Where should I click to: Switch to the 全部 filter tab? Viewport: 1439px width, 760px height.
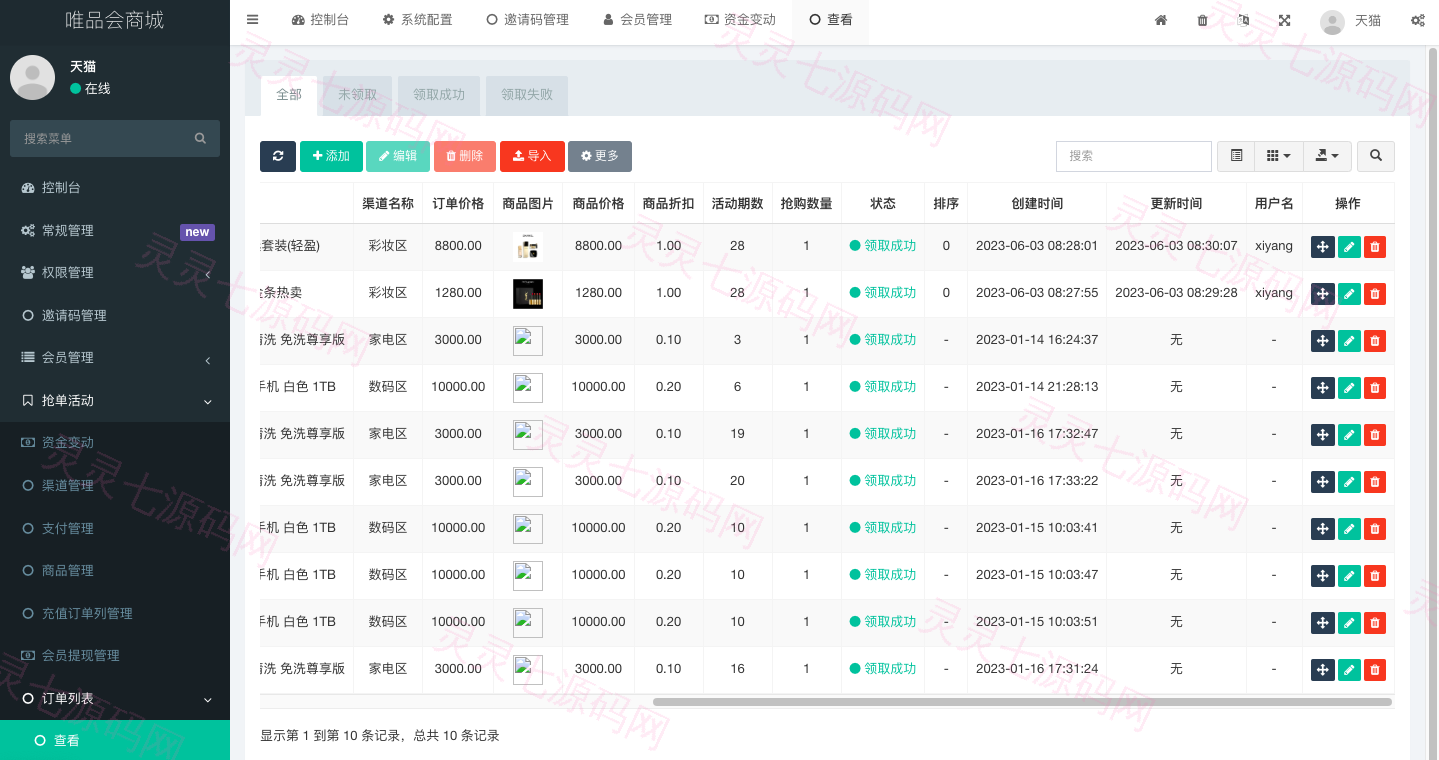pyautogui.click(x=289, y=95)
